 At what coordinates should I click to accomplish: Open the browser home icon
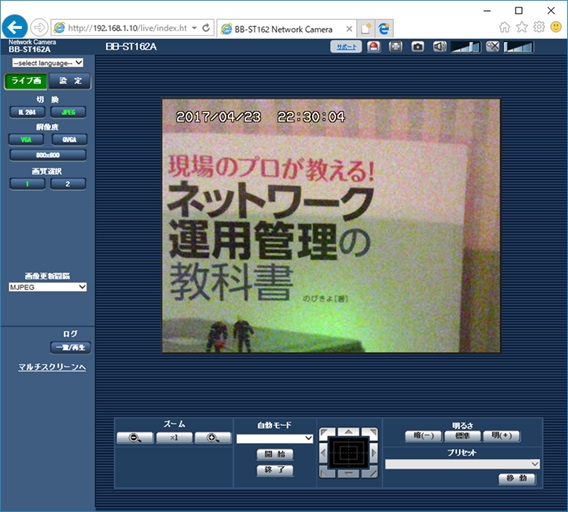click(x=504, y=27)
